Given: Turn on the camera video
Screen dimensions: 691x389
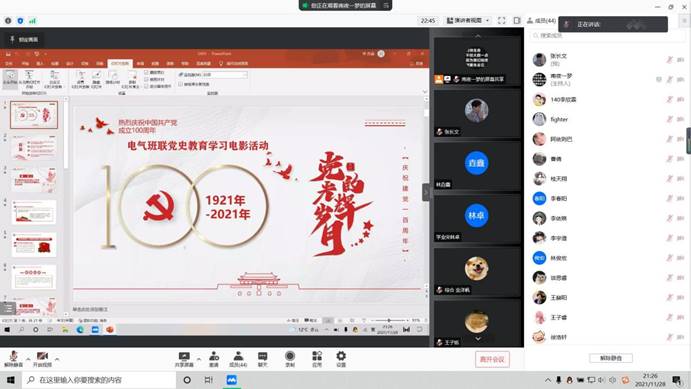Looking at the screenshot, I should [42, 359].
